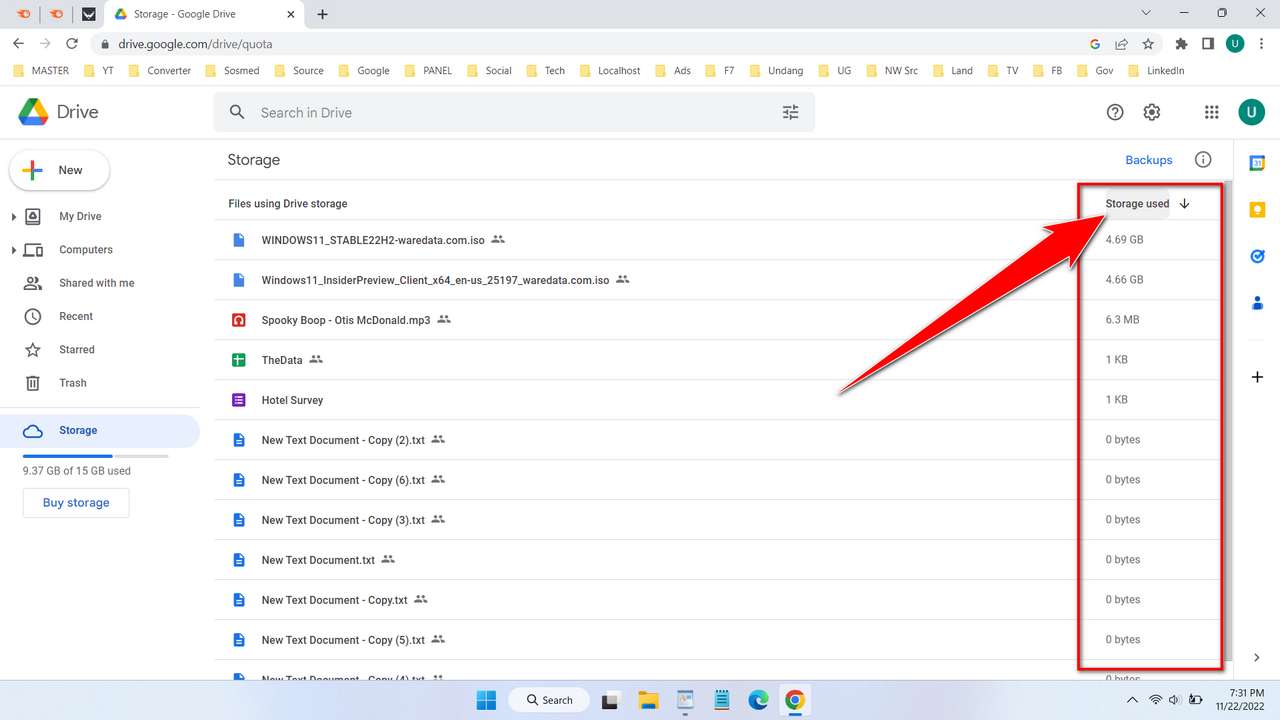Screen dimensions: 1280x720
Task: Open the Google Keep side panel
Action: [x=1257, y=209]
